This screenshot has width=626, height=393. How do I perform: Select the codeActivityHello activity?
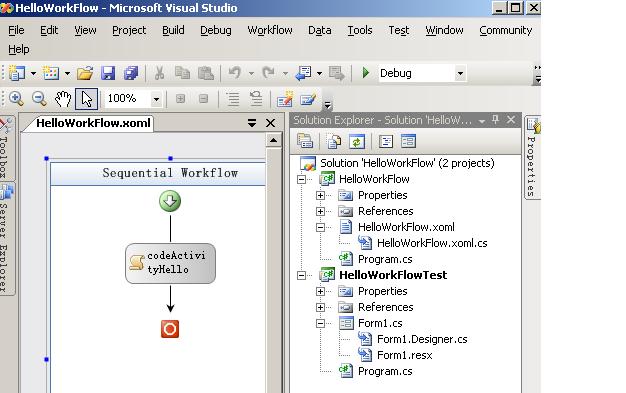(170, 264)
